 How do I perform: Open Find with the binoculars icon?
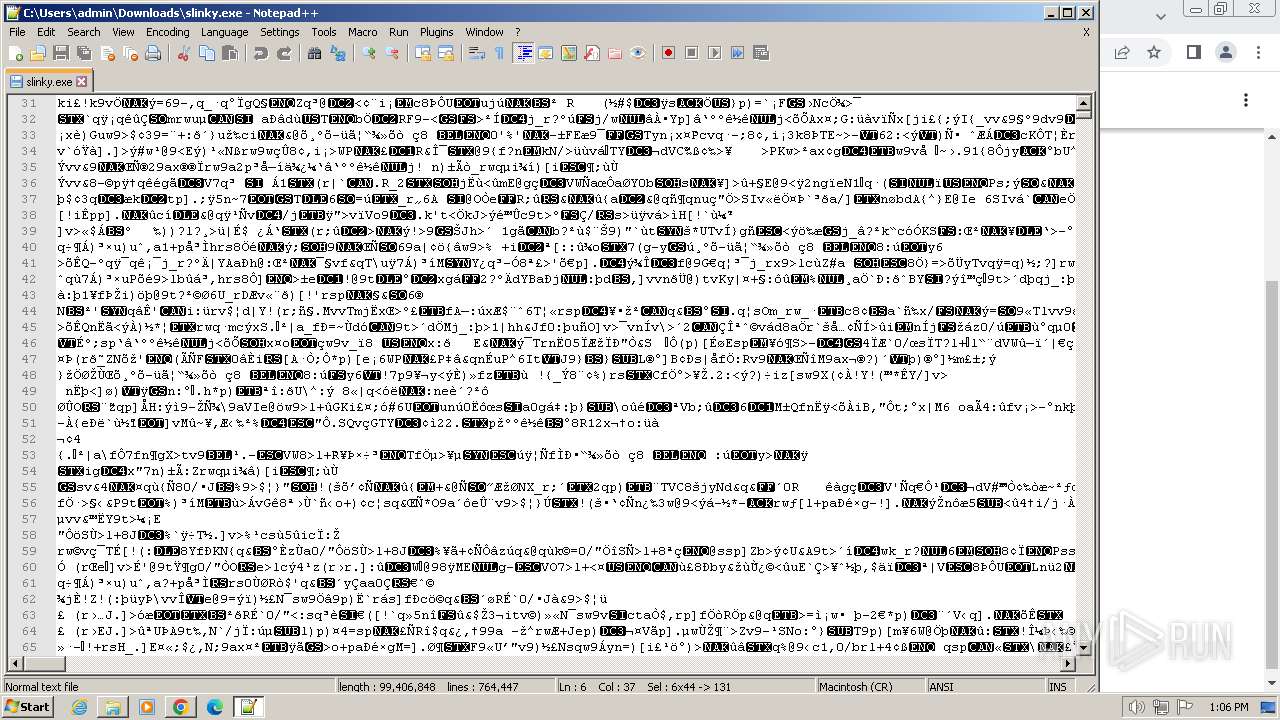coord(316,53)
